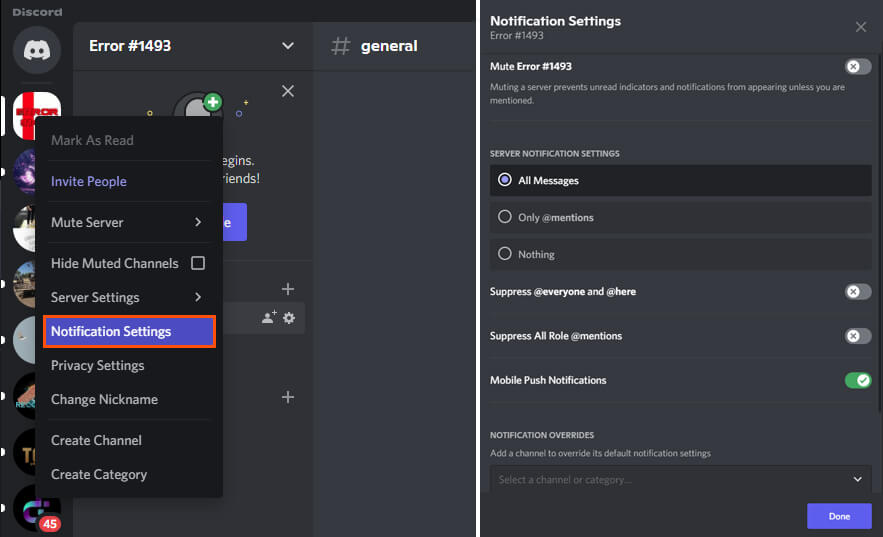This screenshot has width=883, height=537.
Task: Select the All Messages radio option
Action: 680,180
